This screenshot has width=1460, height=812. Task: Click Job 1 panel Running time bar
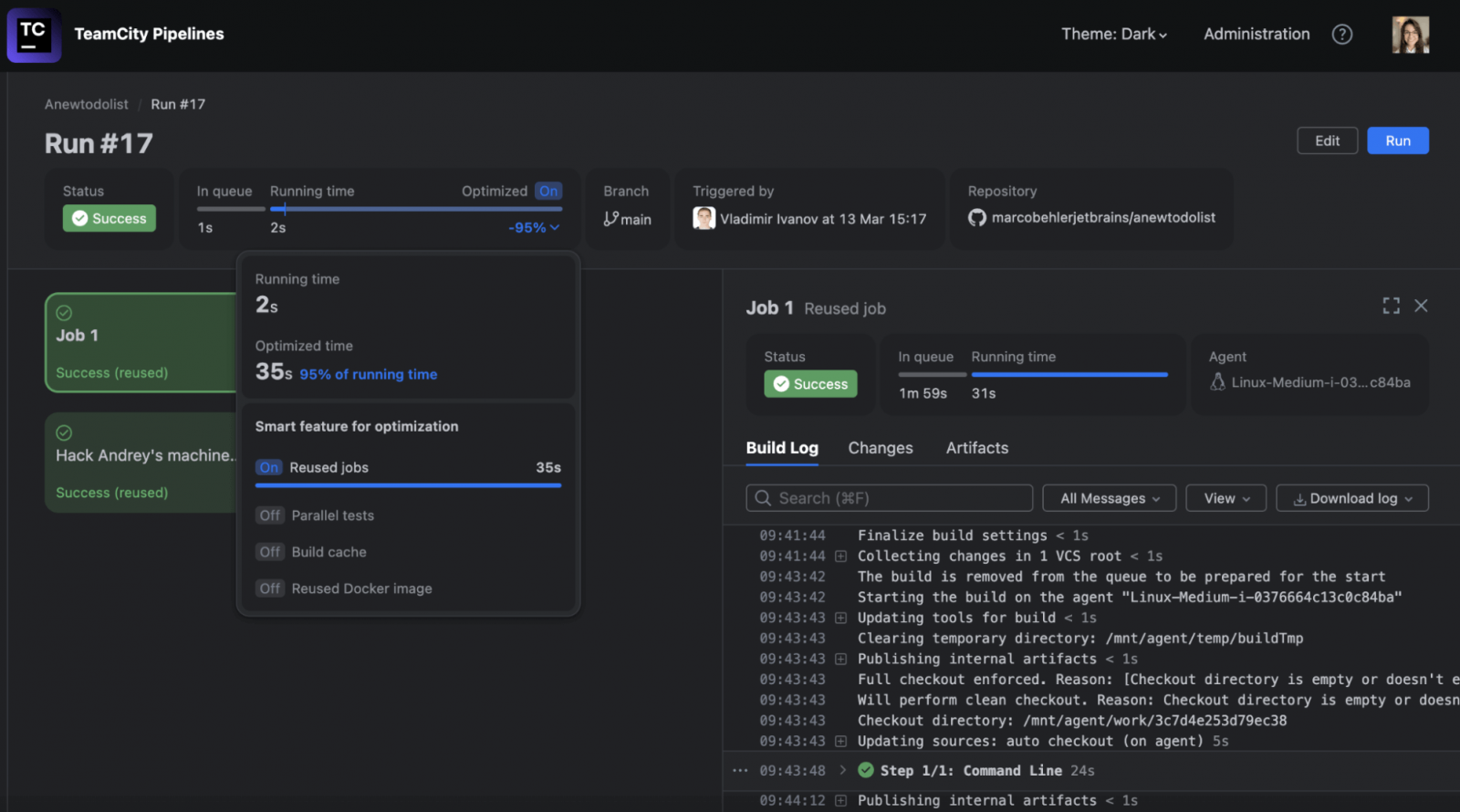[1069, 374]
